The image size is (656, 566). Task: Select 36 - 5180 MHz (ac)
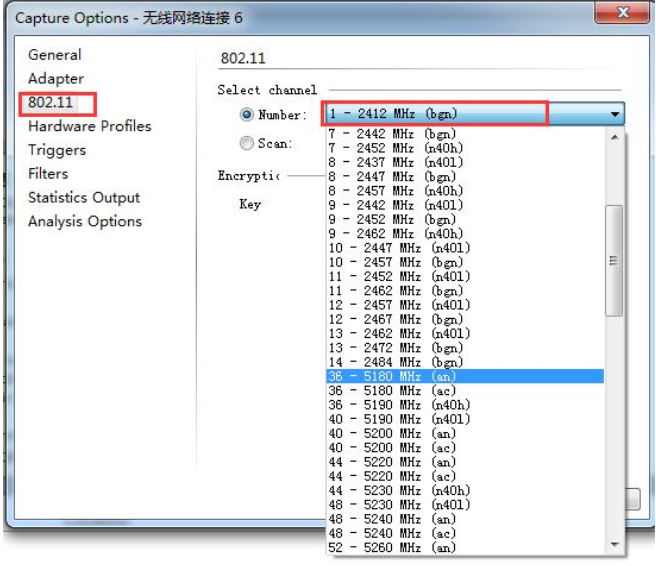tap(465, 390)
